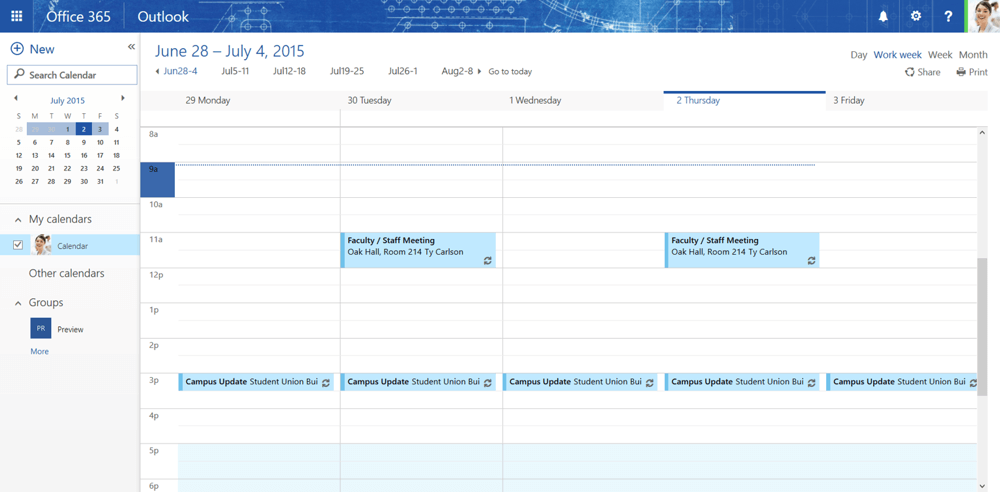Click the Go to today link
The height and width of the screenshot is (492, 1000).
(510, 72)
